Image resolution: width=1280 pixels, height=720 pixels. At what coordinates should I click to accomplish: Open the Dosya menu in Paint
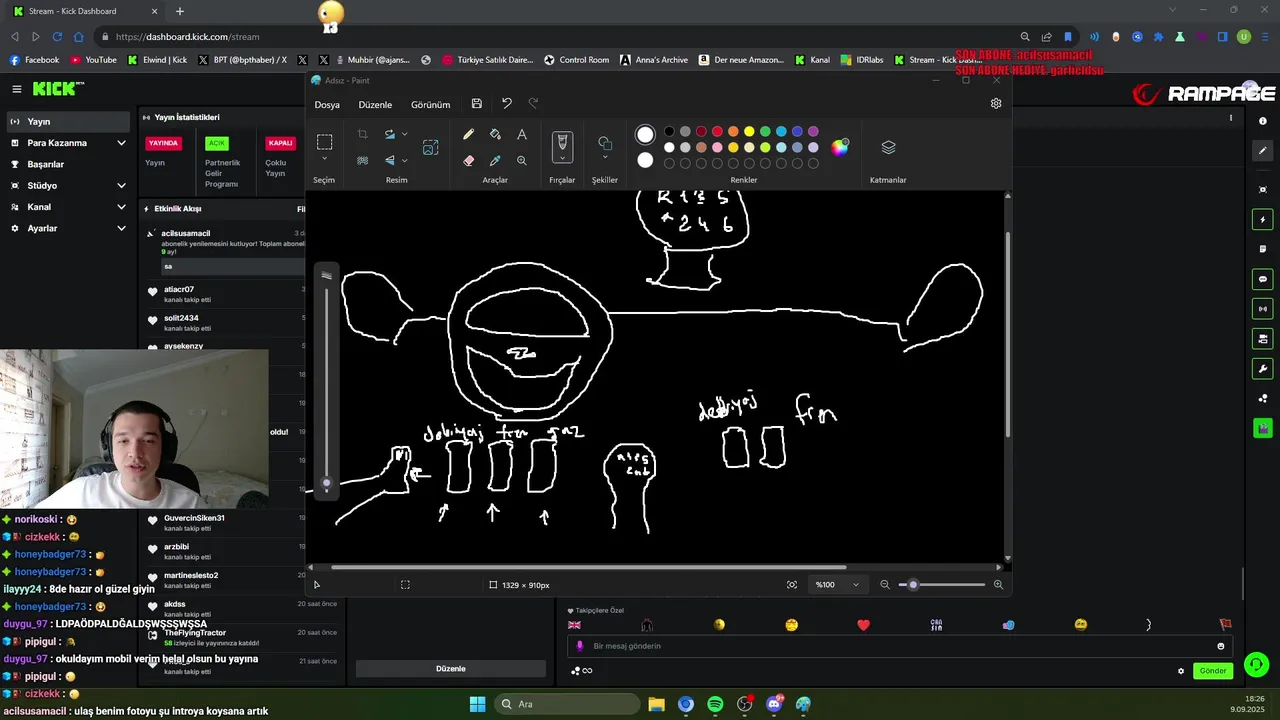327,104
